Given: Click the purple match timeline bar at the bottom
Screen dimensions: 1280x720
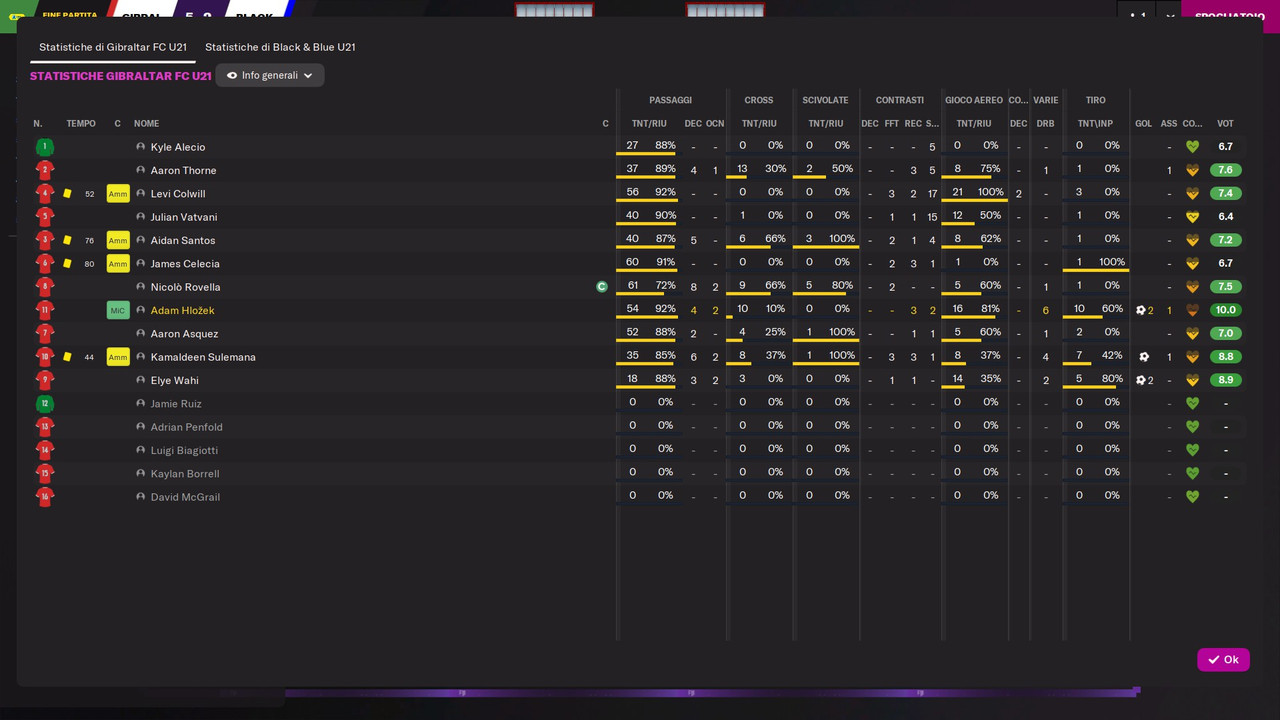Looking at the screenshot, I should click(x=712, y=692).
